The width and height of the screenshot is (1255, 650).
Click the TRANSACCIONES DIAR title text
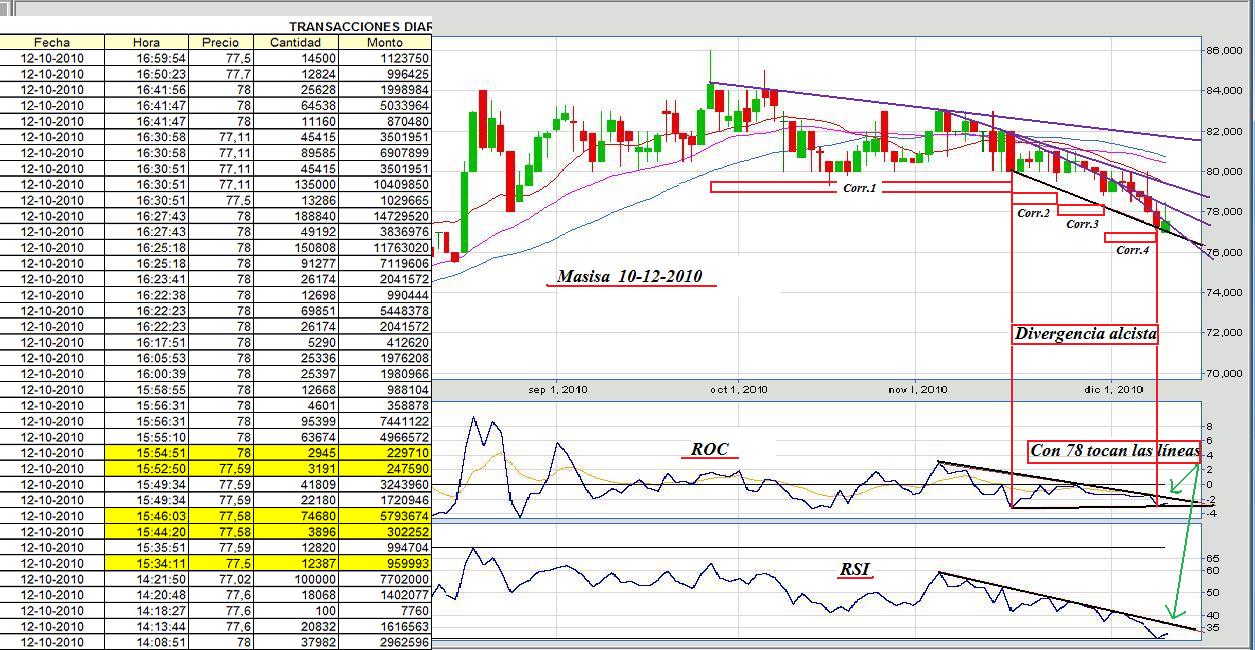pyautogui.click(x=360, y=27)
